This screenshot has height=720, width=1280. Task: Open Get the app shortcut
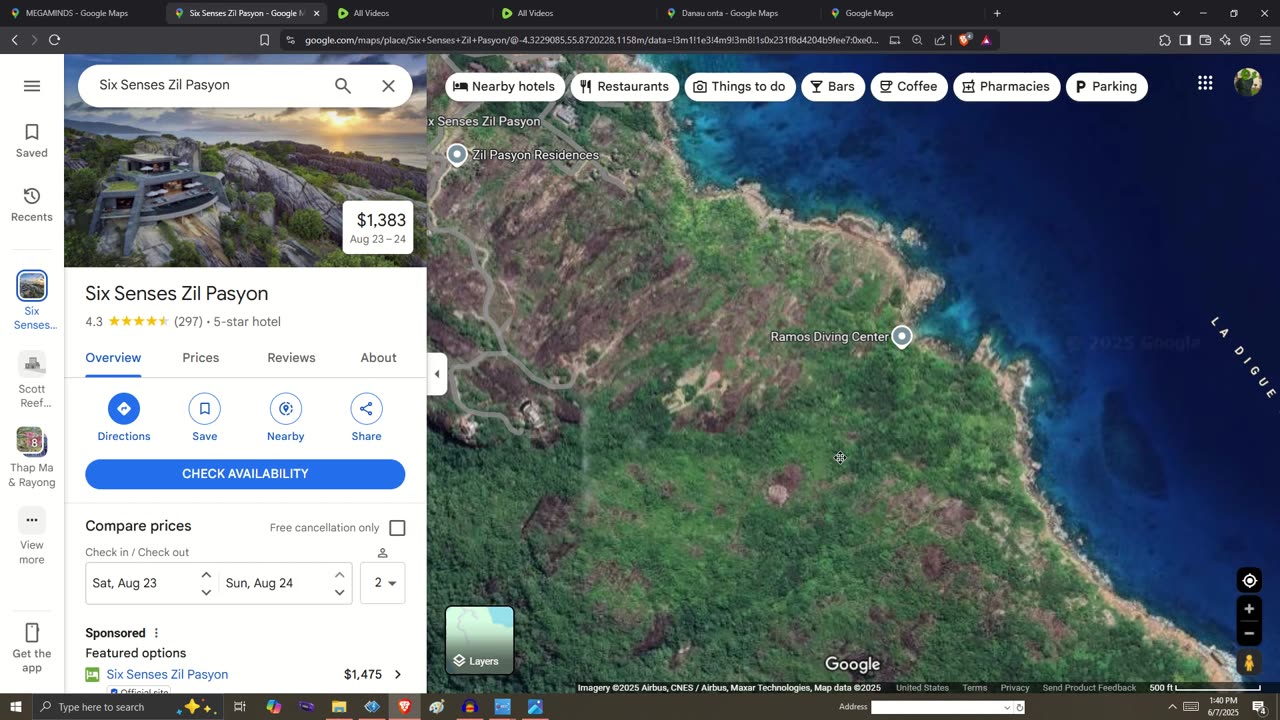click(x=32, y=647)
